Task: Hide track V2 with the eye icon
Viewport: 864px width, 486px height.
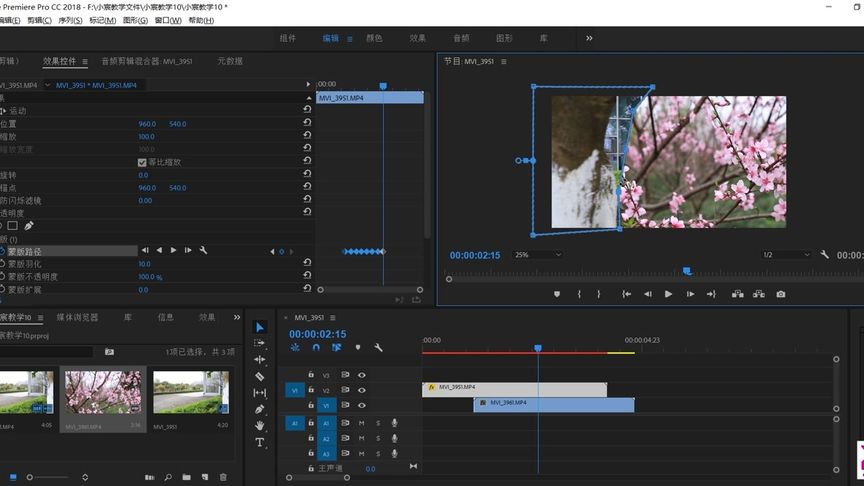Action: click(x=362, y=390)
